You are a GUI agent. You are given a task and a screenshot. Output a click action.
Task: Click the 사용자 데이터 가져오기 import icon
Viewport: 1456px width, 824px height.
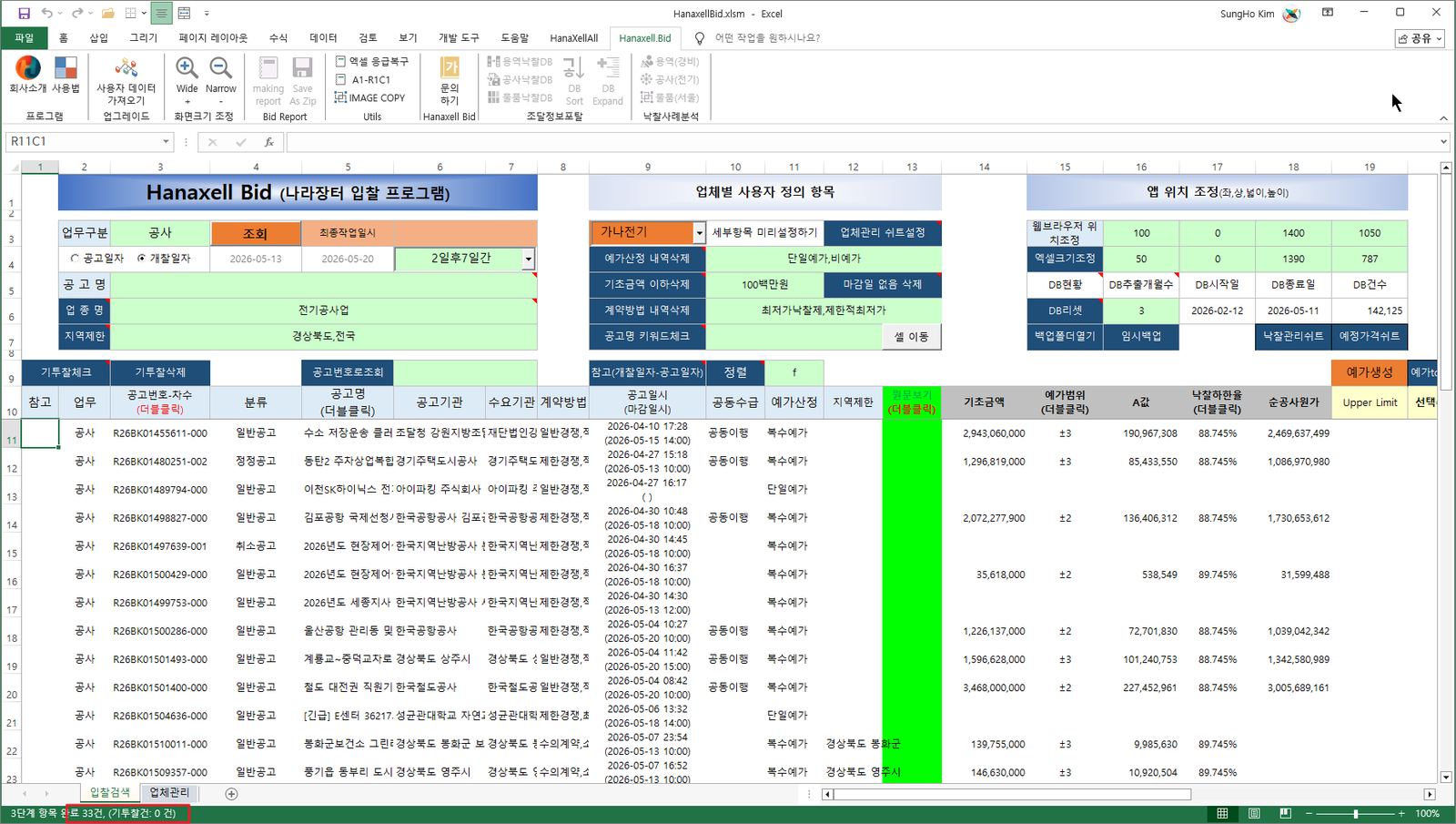126,81
